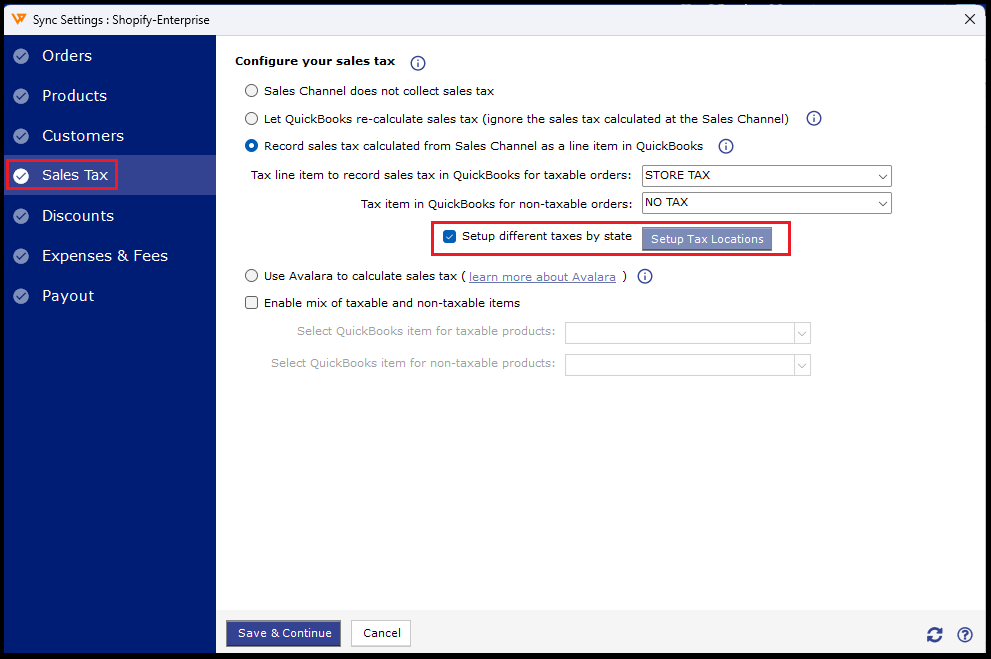991x659 pixels.
Task: Click the refresh icon at bottom right
Action: (x=935, y=634)
